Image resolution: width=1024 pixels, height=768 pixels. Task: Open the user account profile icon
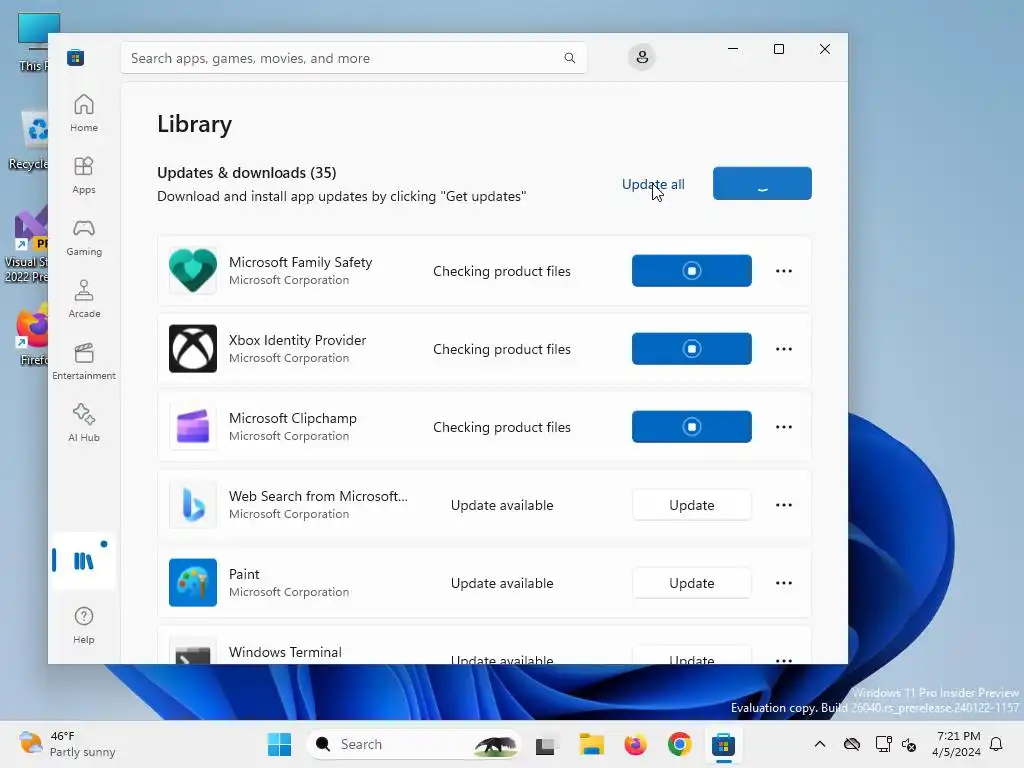click(642, 57)
